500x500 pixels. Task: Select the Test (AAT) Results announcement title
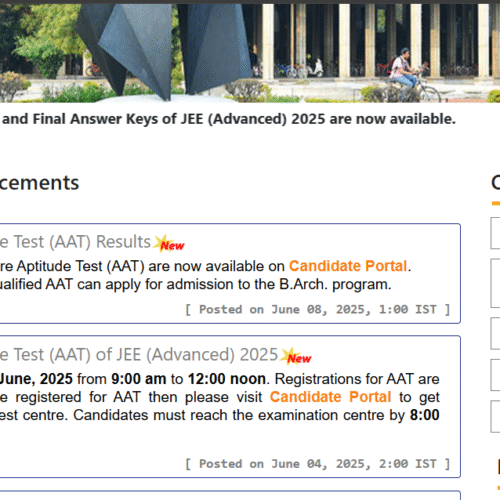point(75,242)
